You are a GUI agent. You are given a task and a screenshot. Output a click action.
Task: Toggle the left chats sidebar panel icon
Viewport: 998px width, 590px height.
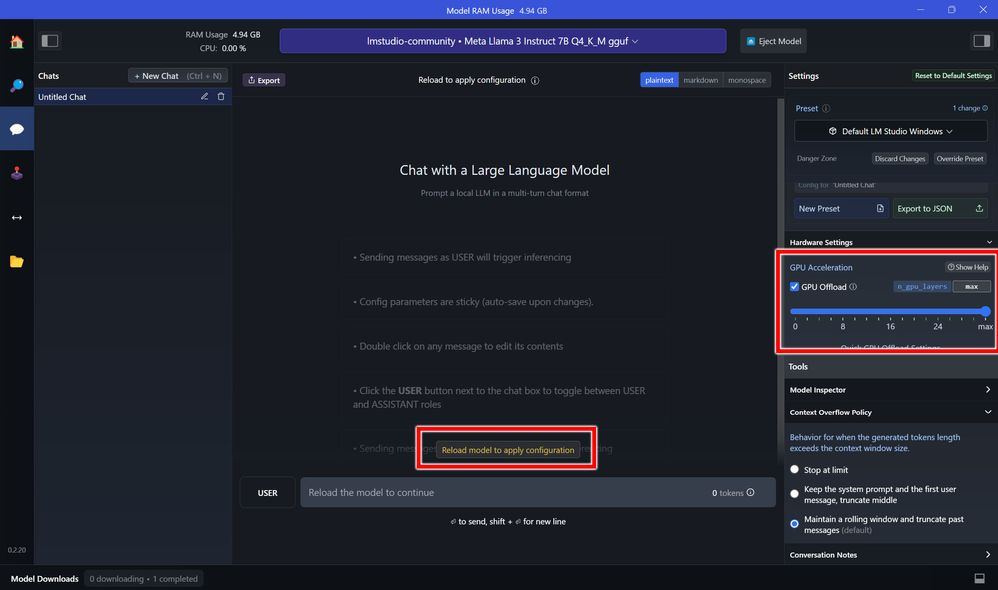click(50, 41)
